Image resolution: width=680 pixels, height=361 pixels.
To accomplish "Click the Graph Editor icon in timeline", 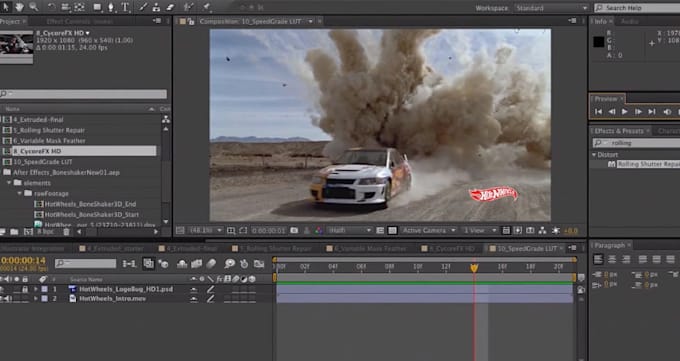I will [x=259, y=263].
